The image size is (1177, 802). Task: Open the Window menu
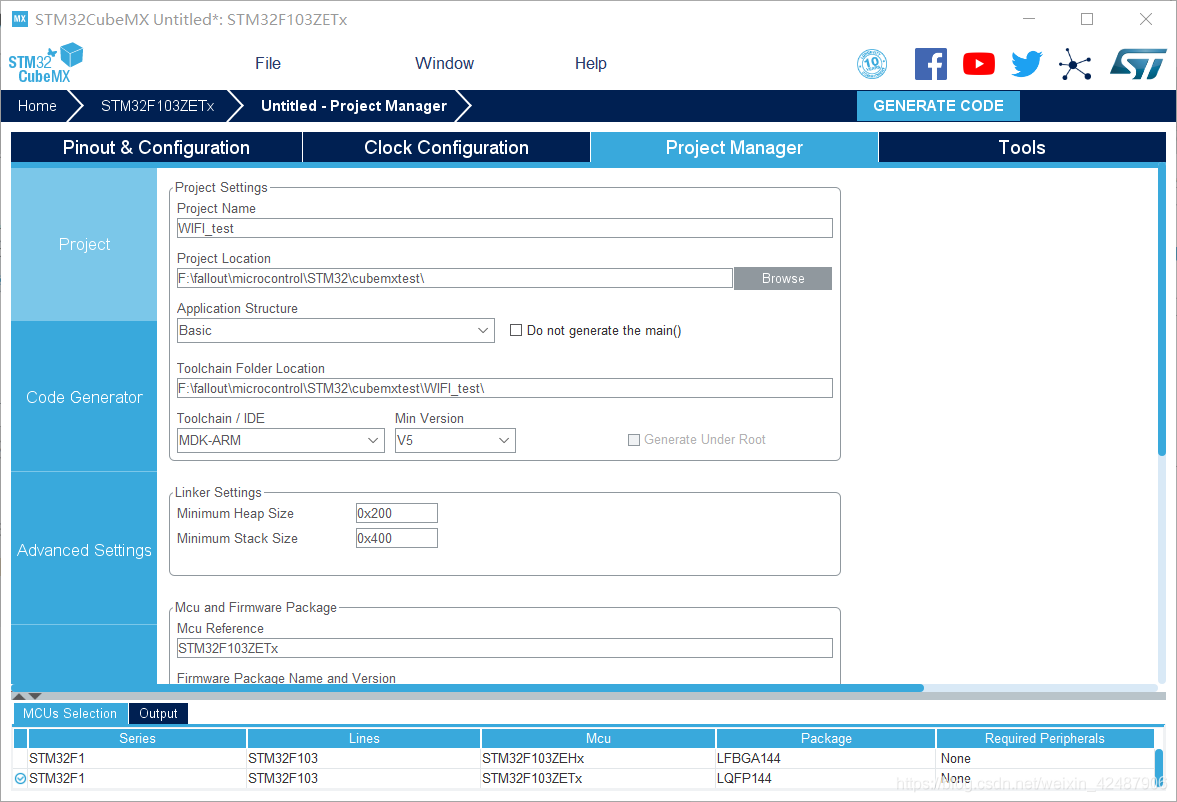point(444,63)
